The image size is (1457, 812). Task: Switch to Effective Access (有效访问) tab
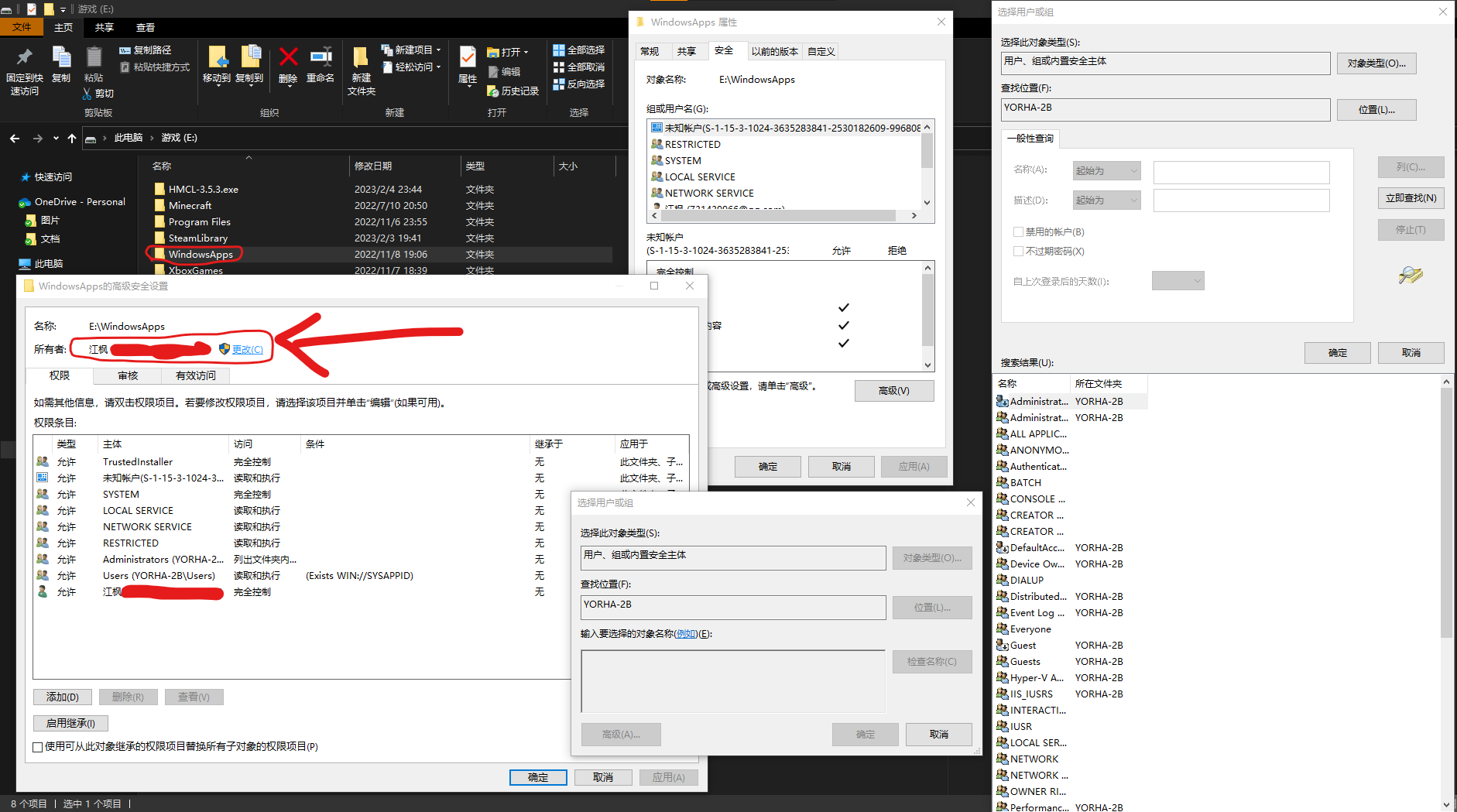[196, 375]
